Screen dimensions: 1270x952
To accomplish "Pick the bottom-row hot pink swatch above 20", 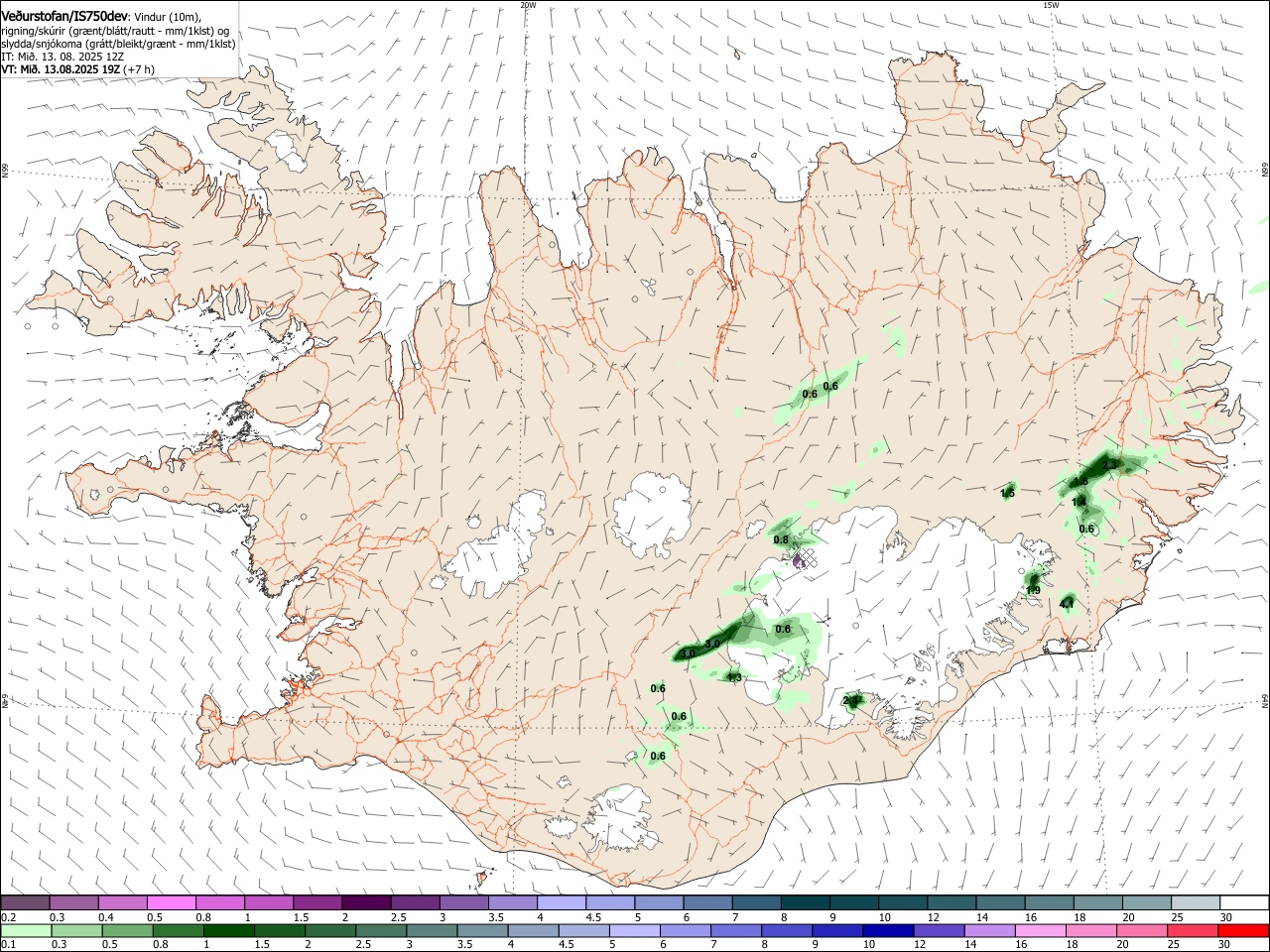I will tap(1142, 931).
